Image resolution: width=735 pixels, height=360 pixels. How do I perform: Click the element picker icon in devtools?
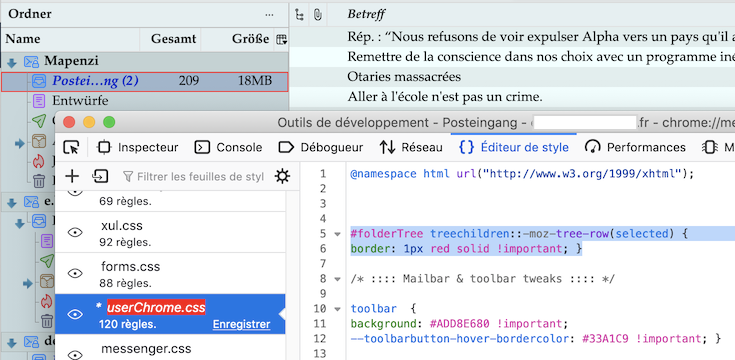click(x=71, y=148)
